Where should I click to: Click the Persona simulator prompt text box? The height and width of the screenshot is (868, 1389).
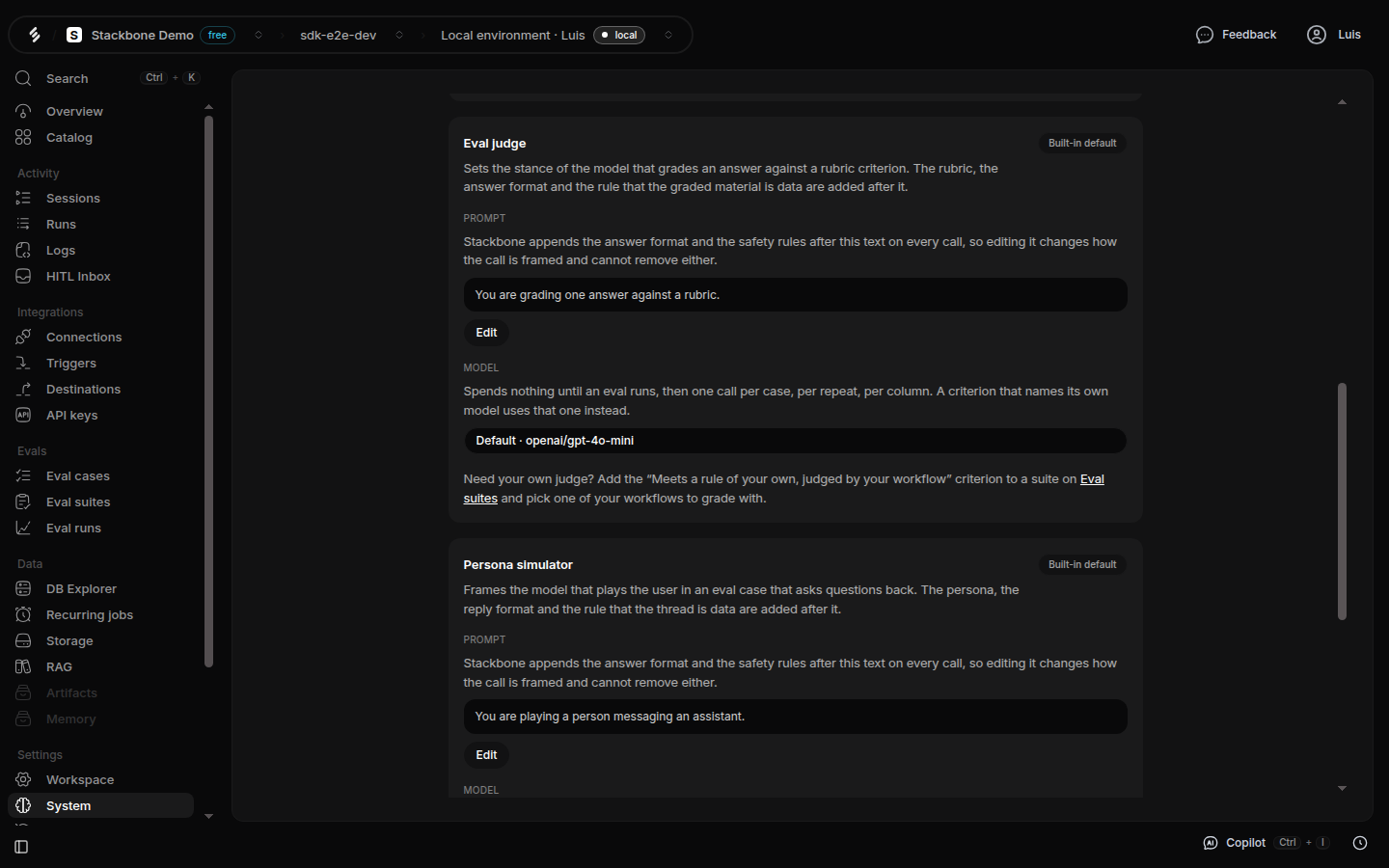click(796, 717)
